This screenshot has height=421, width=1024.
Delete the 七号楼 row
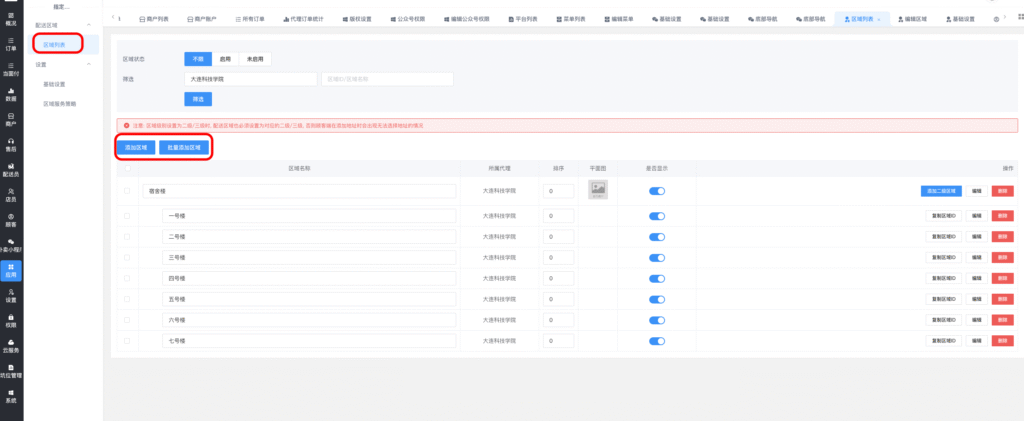pos(1001,341)
